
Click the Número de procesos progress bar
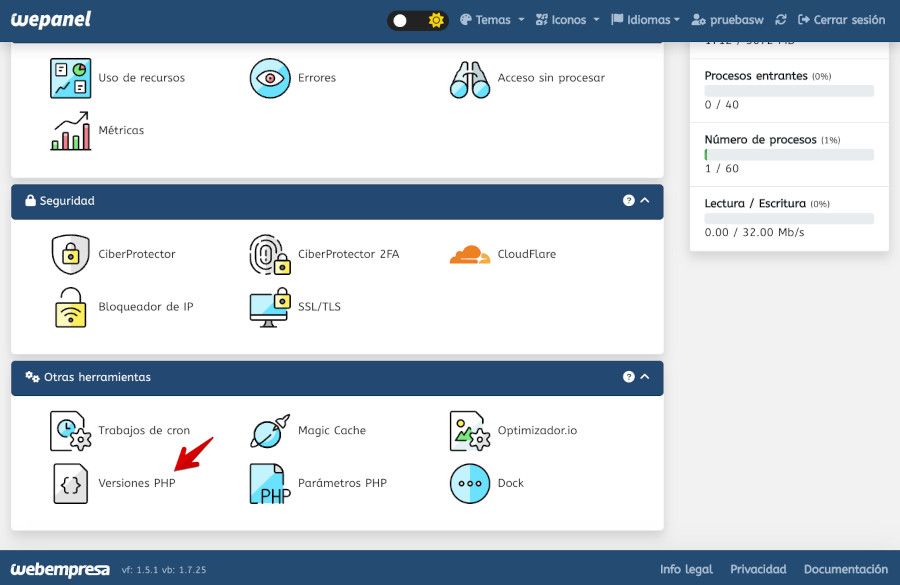(x=789, y=154)
